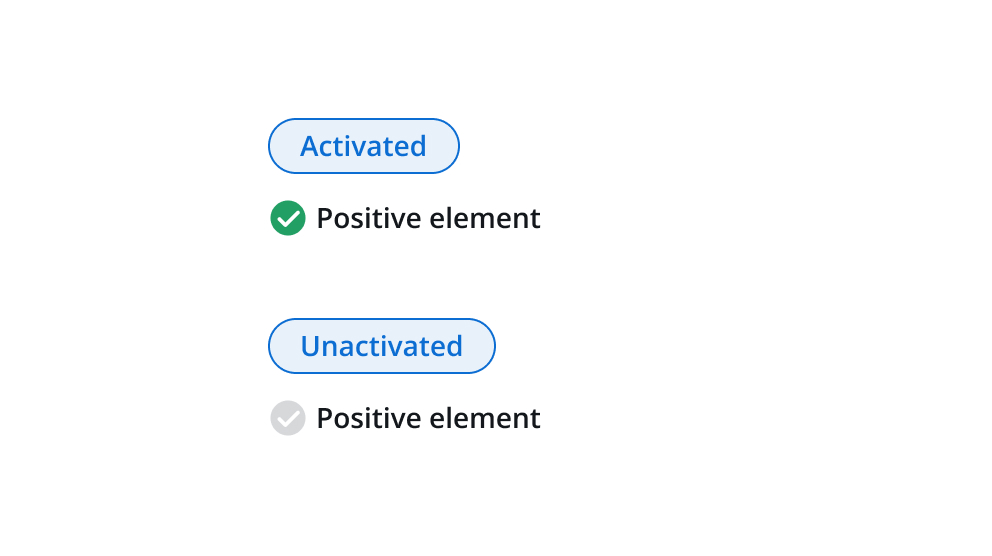Viewport: 992px width, 556px height.
Task: Toggle the green positive checkmark off
Action: (288, 218)
